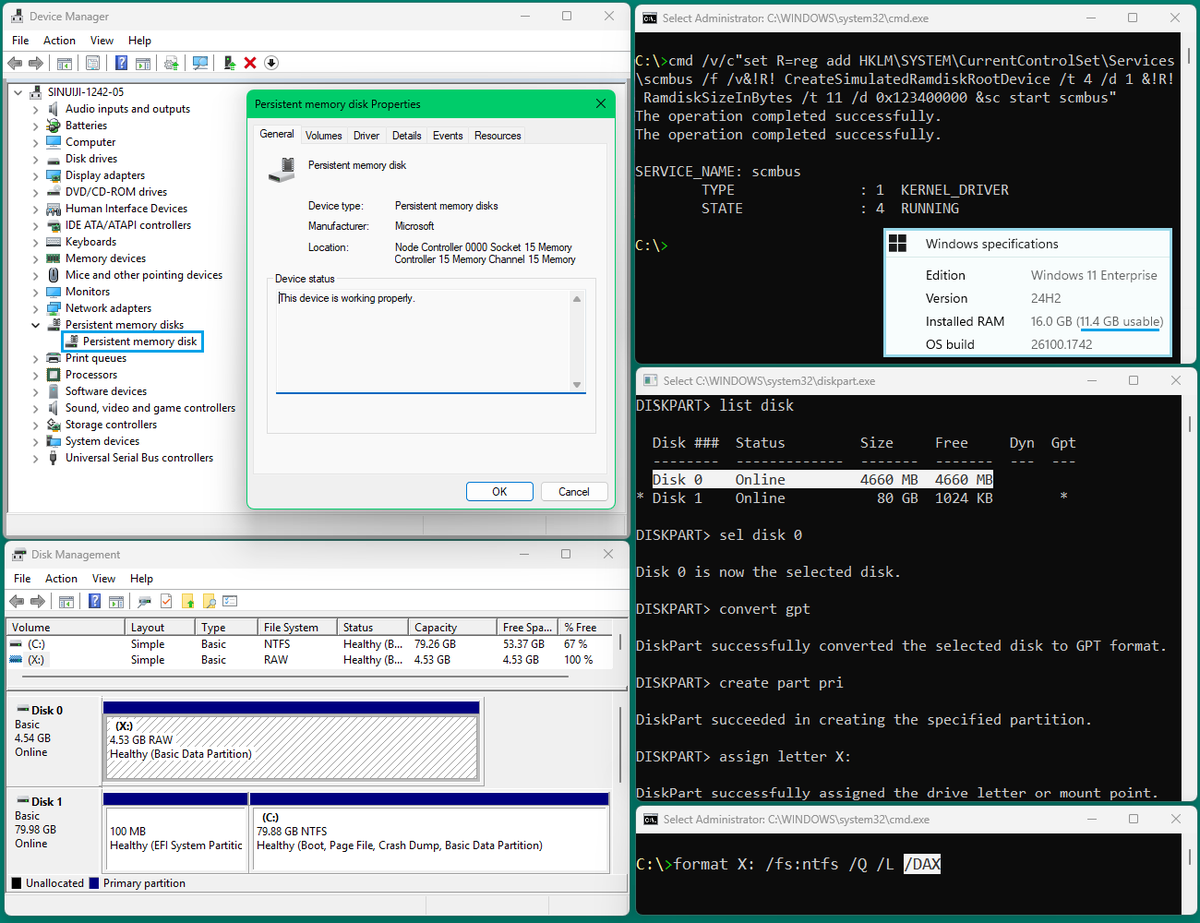Open the Driver tab in Properties
This screenshot has height=923, width=1200.
[366, 135]
